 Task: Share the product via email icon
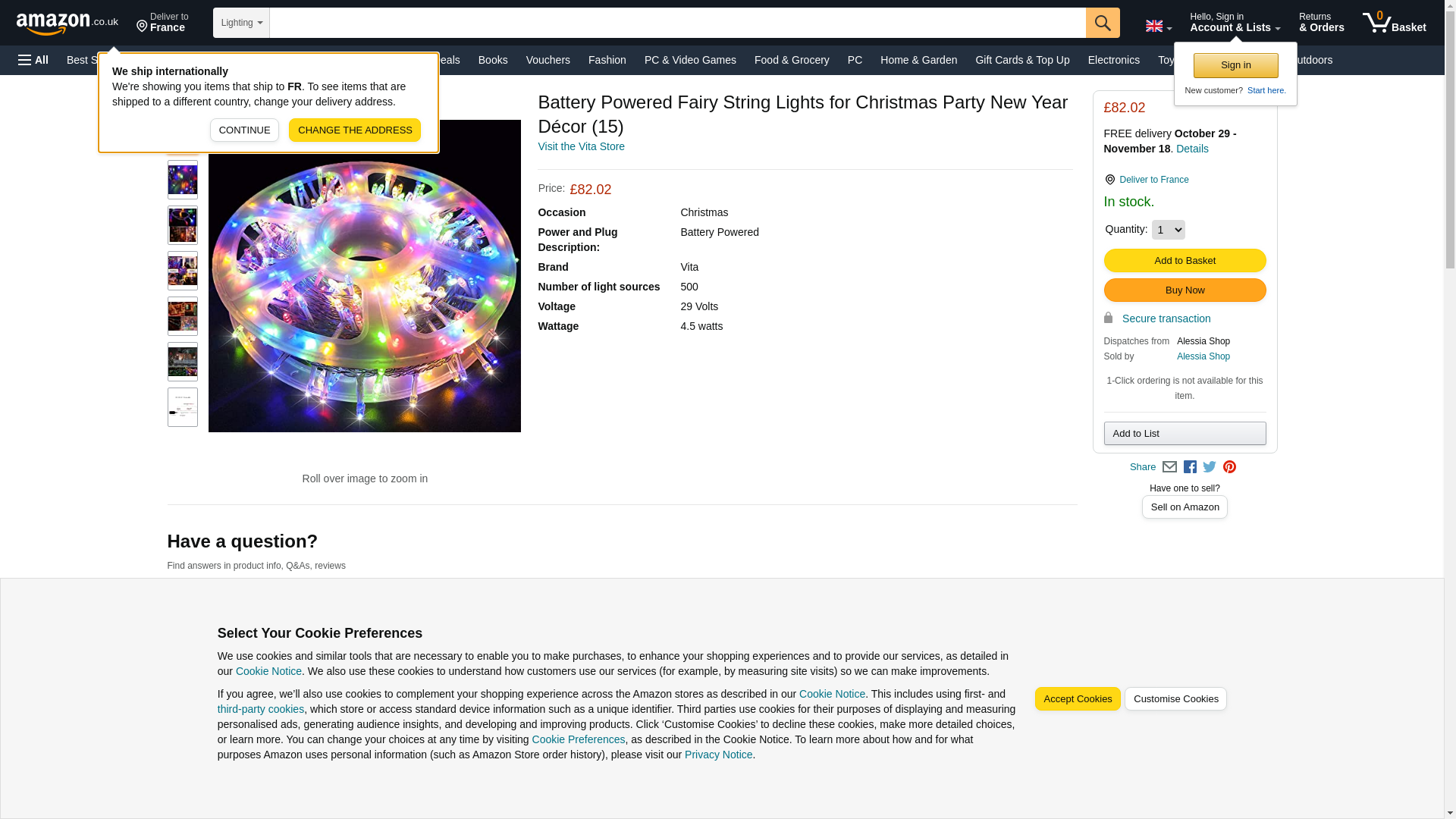pos(1169,467)
